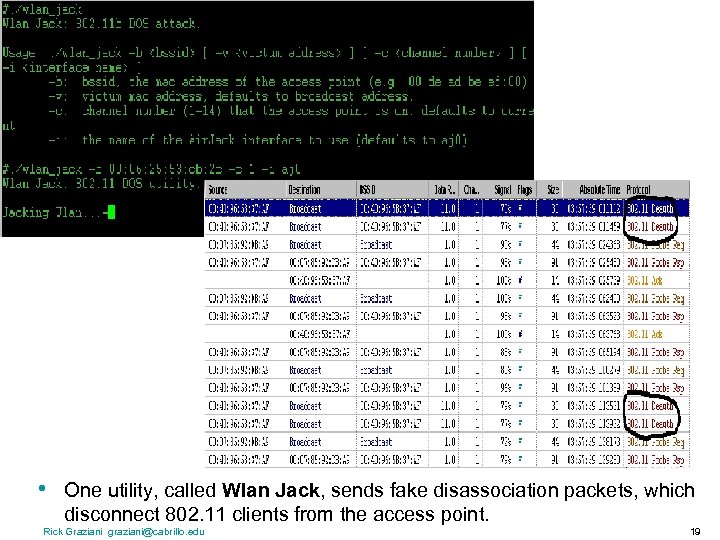720x540 pixels.
Task: Click the slide number 19
Action: 695,532
